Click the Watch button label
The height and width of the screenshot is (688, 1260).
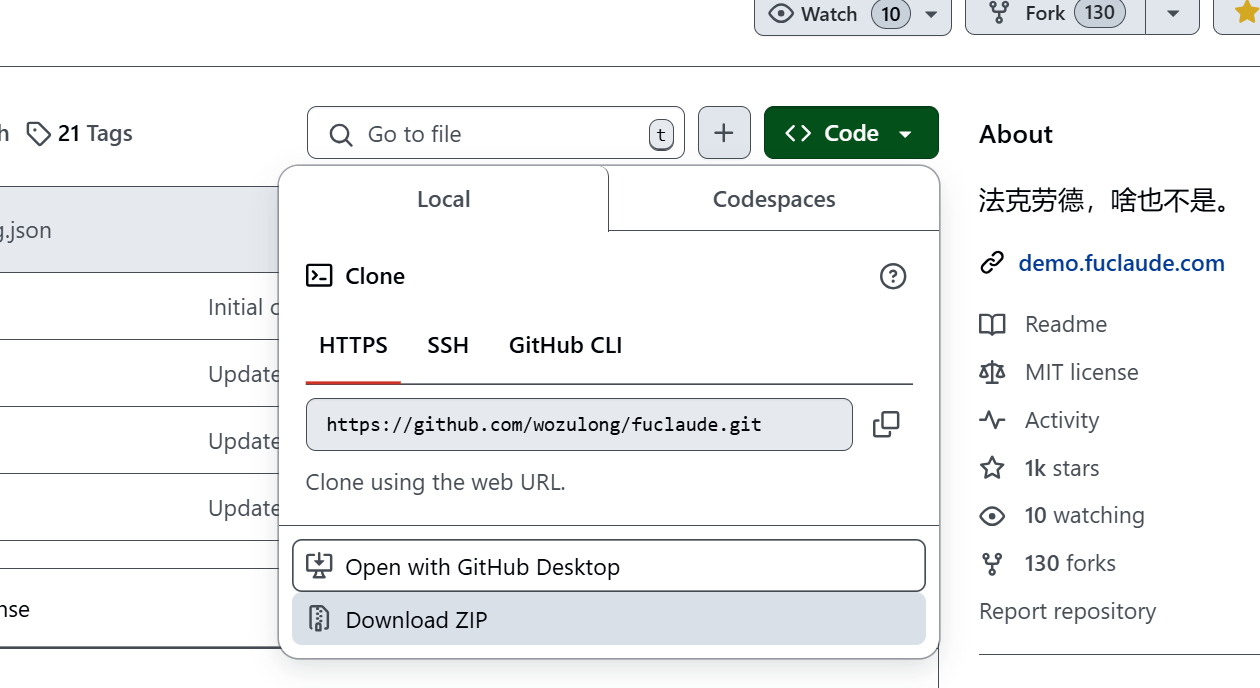[x=829, y=14]
